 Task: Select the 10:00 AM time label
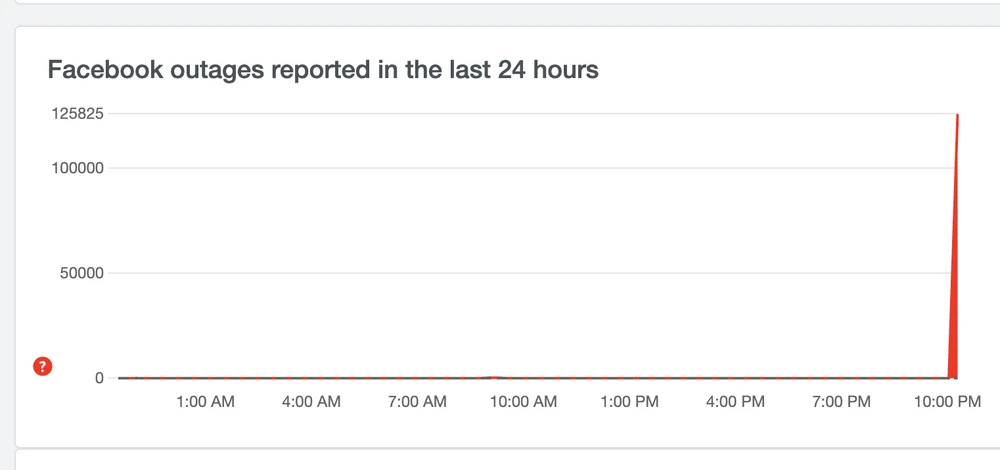click(x=523, y=402)
